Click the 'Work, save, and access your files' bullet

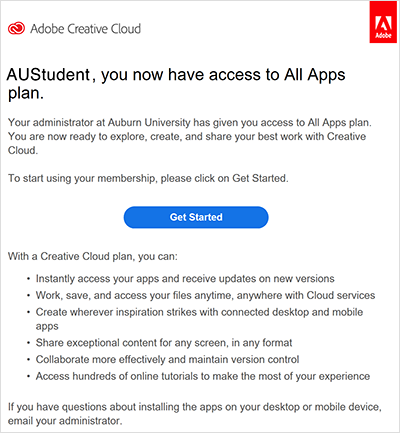(205, 295)
